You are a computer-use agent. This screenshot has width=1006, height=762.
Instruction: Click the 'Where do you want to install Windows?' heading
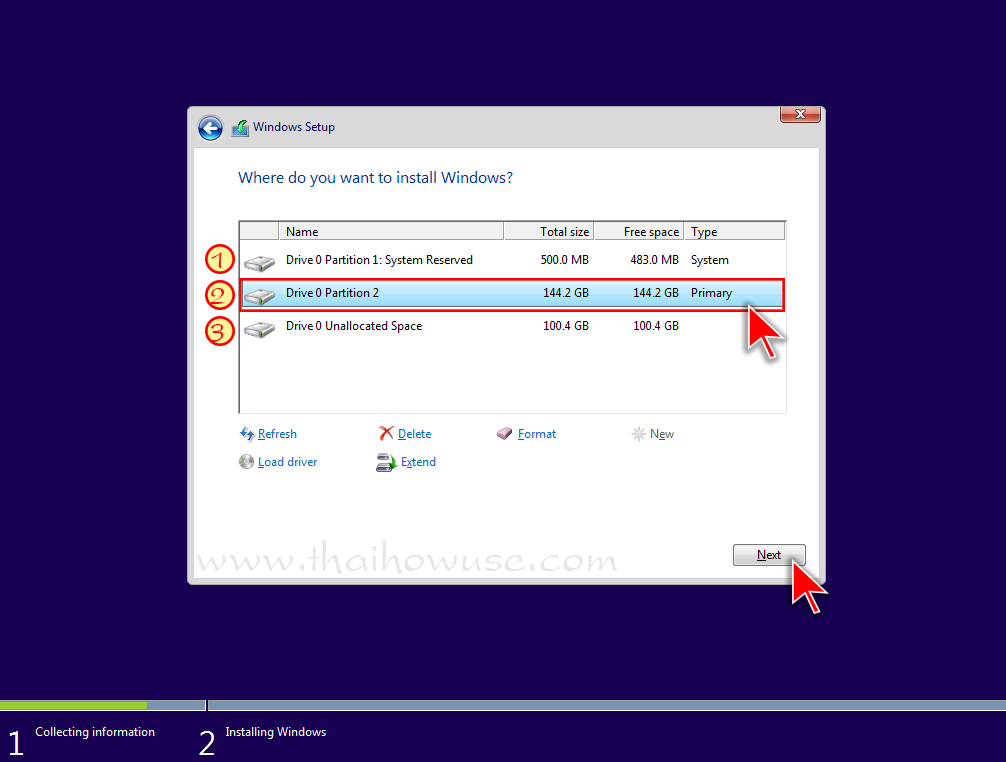pyautogui.click(x=375, y=178)
